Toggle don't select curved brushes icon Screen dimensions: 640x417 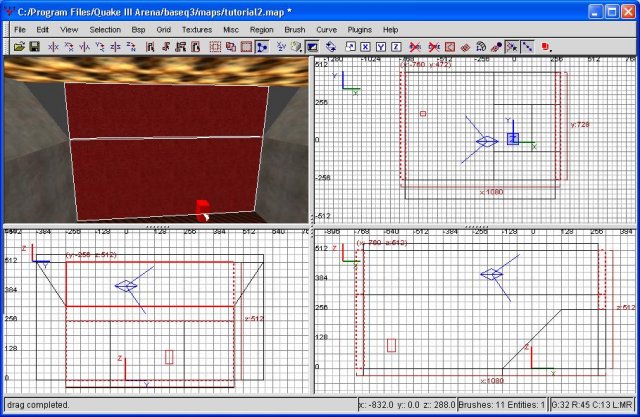[434, 47]
